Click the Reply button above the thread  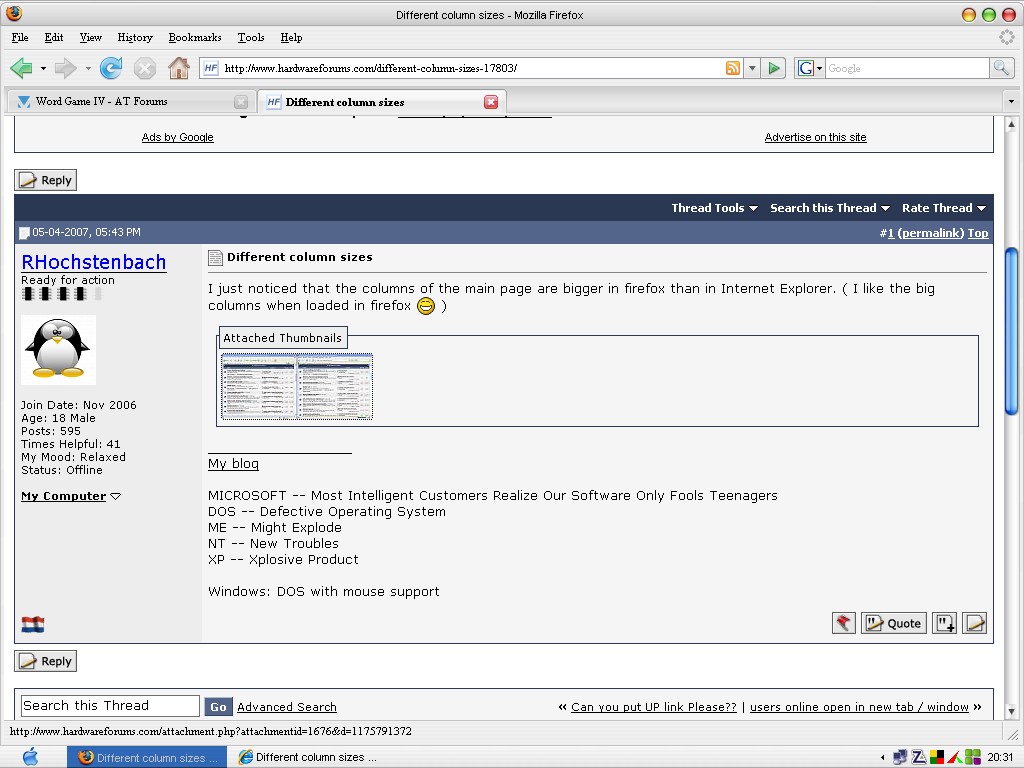tap(46, 180)
